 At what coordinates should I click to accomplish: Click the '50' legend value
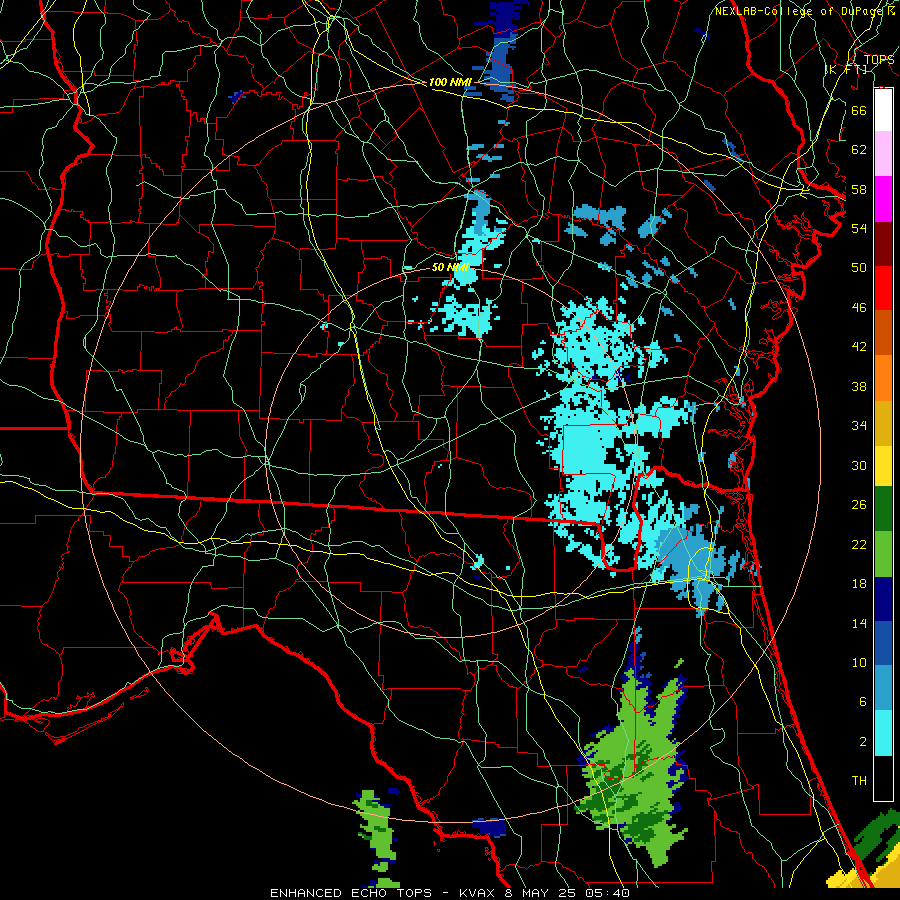(859, 267)
